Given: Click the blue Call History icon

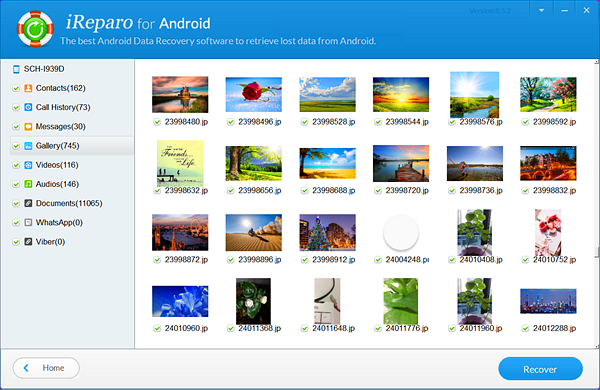Looking at the screenshot, I should coord(28,107).
